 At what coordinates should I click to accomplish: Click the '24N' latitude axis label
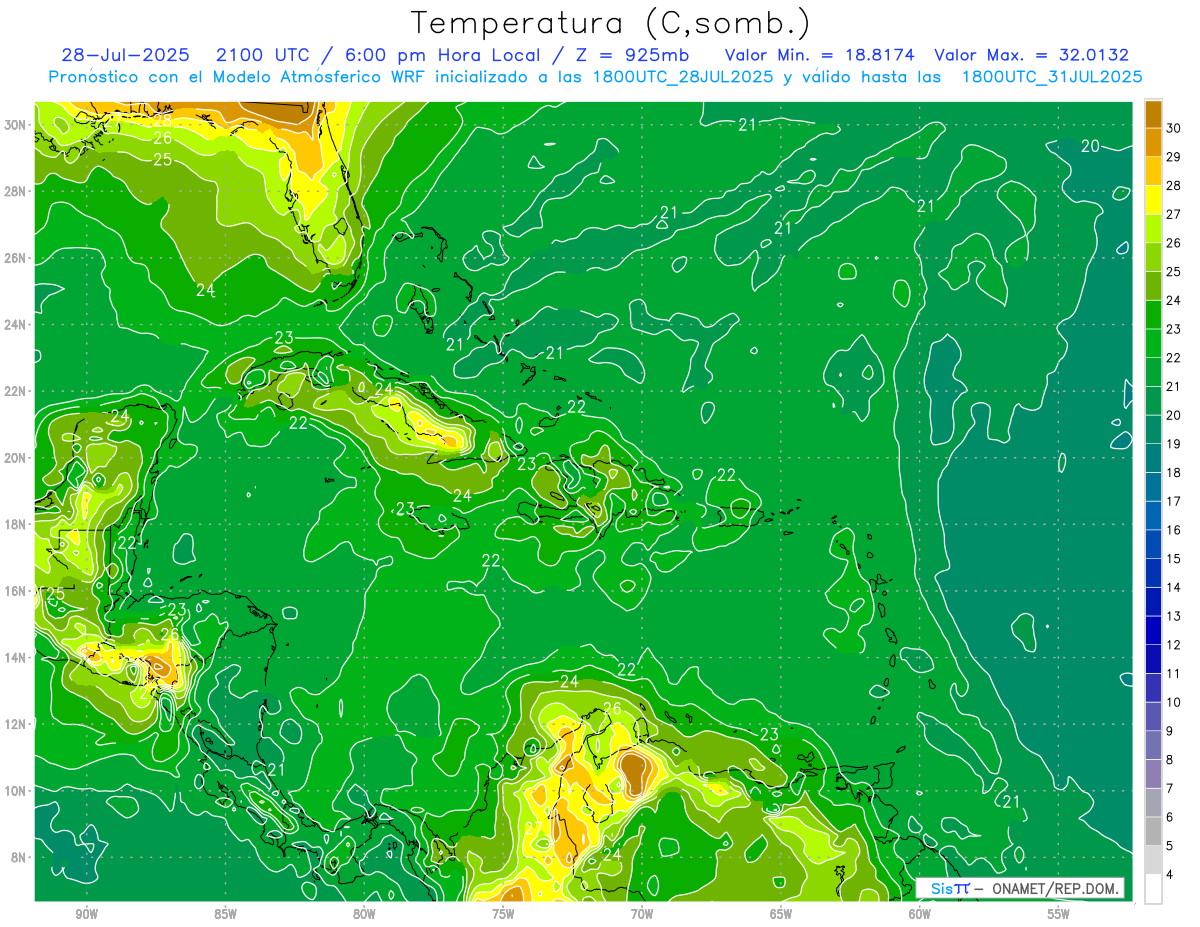(16, 325)
